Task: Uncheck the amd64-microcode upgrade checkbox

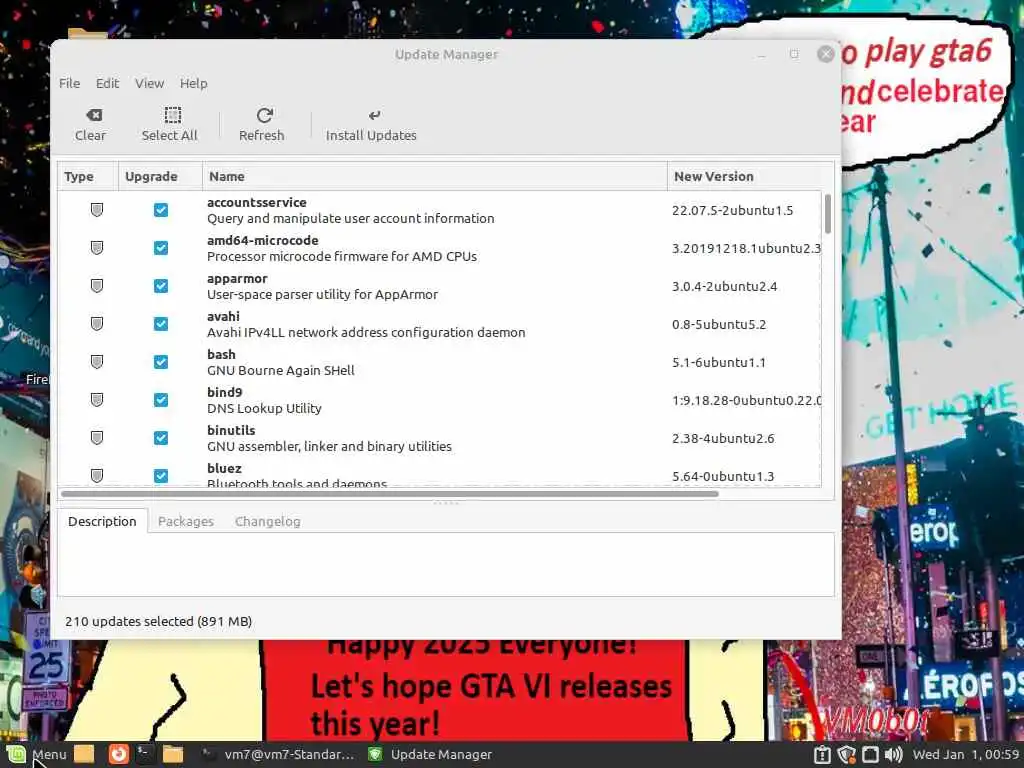Action: tap(161, 248)
